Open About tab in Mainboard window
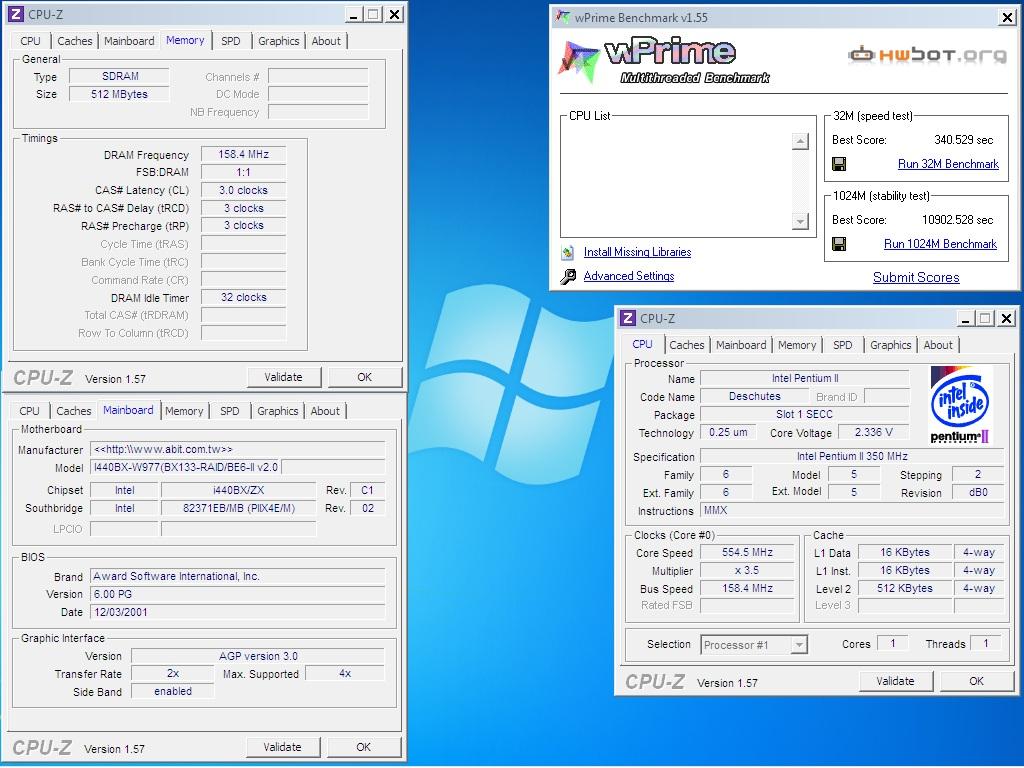 [x=325, y=411]
